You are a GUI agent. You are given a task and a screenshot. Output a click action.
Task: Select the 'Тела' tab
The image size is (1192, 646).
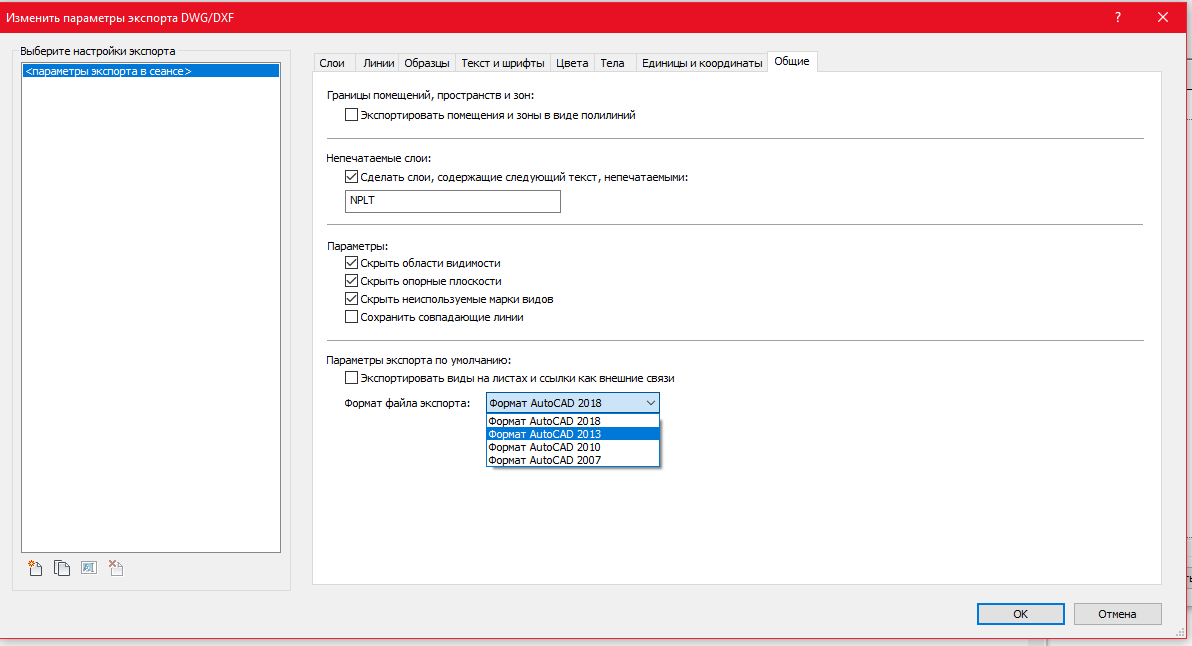pos(613,63)
